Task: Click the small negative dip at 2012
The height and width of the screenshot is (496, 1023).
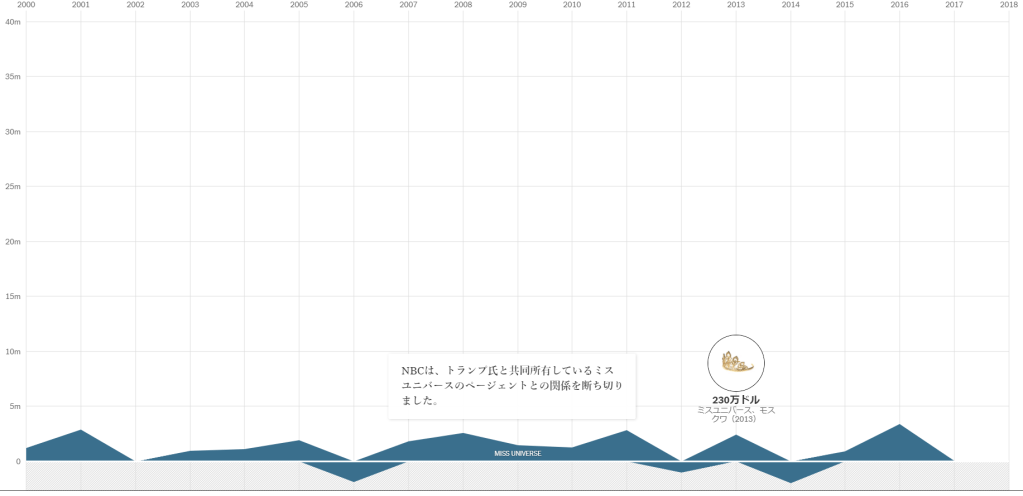Action: tap(681, 467)
